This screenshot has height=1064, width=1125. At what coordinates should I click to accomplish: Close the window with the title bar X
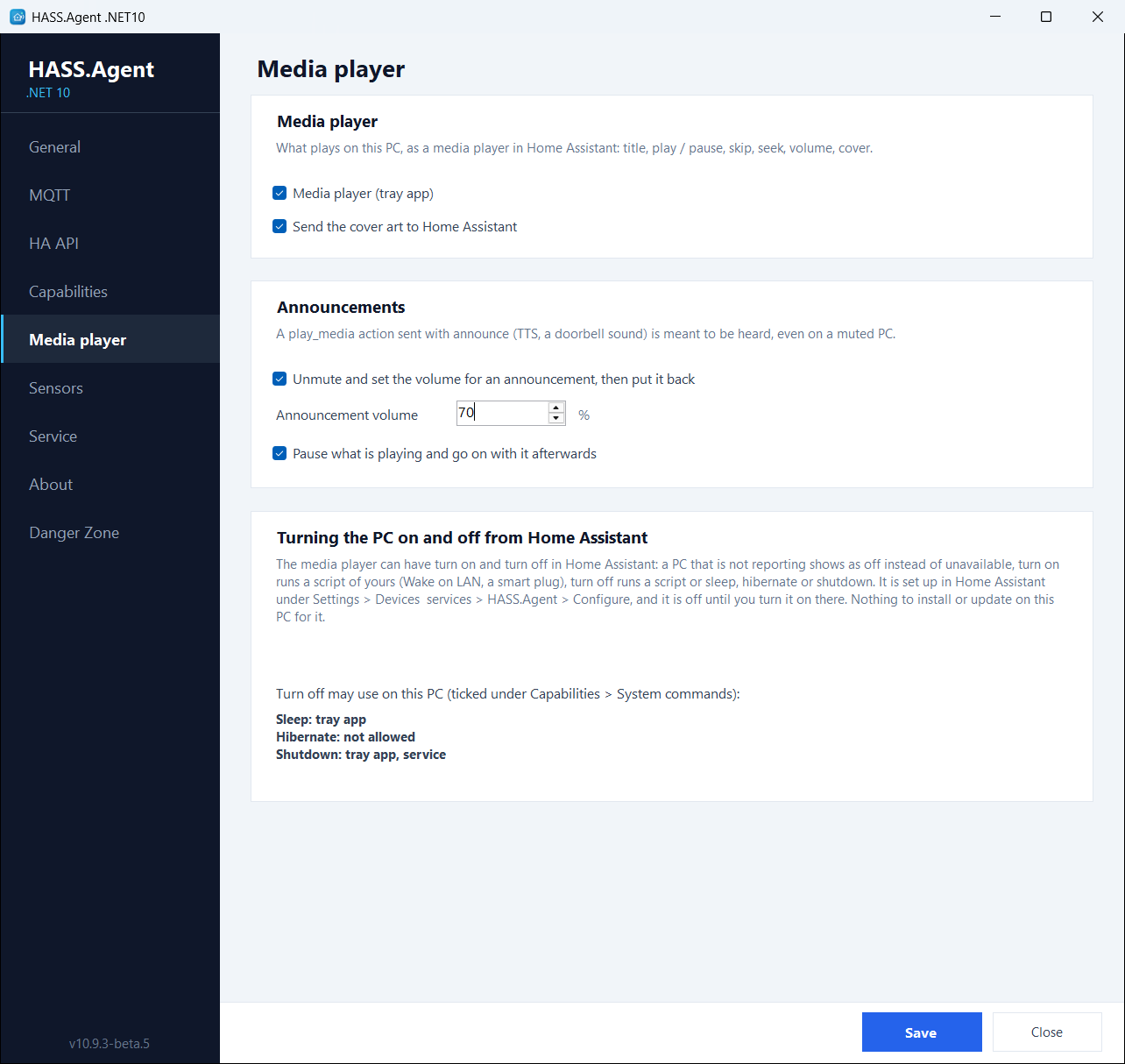pos(1098,17)
